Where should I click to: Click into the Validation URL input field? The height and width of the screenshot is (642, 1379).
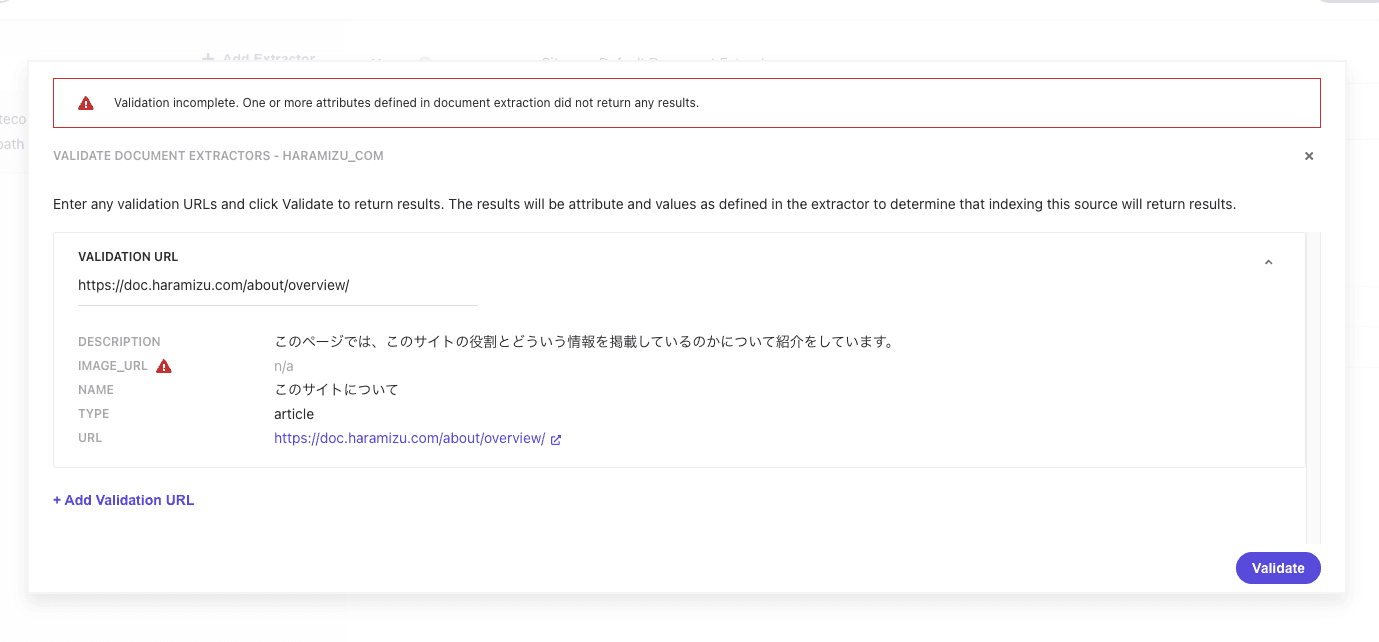click(x=277, y=285)
